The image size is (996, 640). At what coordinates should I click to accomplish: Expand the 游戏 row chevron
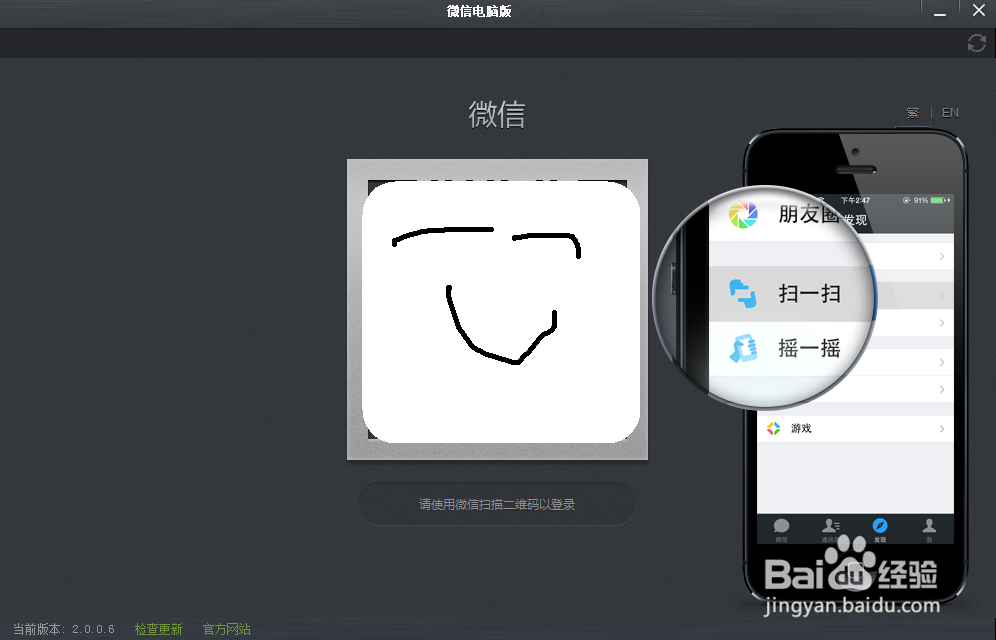(941, 428)
